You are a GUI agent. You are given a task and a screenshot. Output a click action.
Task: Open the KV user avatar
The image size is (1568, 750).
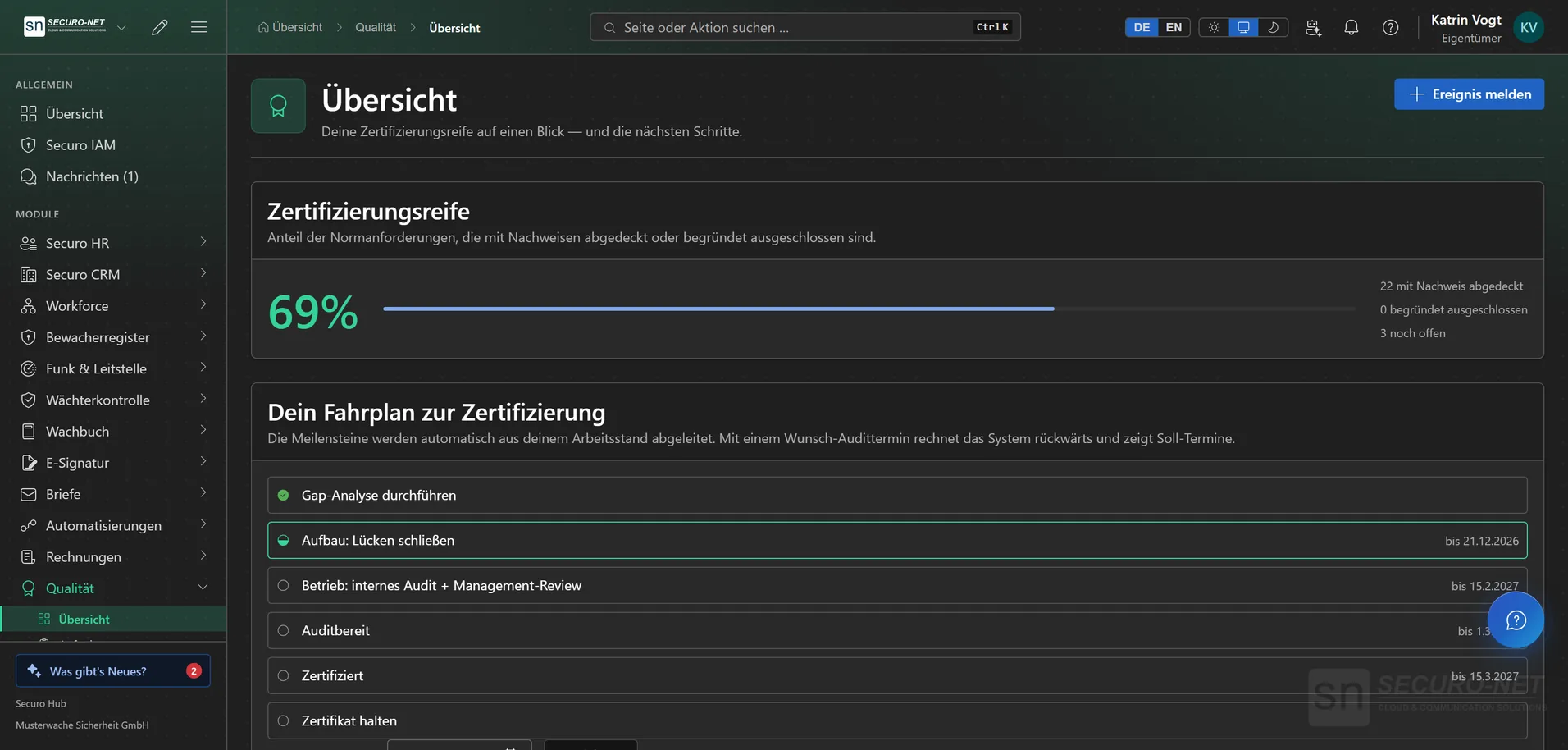(1529, 27)
